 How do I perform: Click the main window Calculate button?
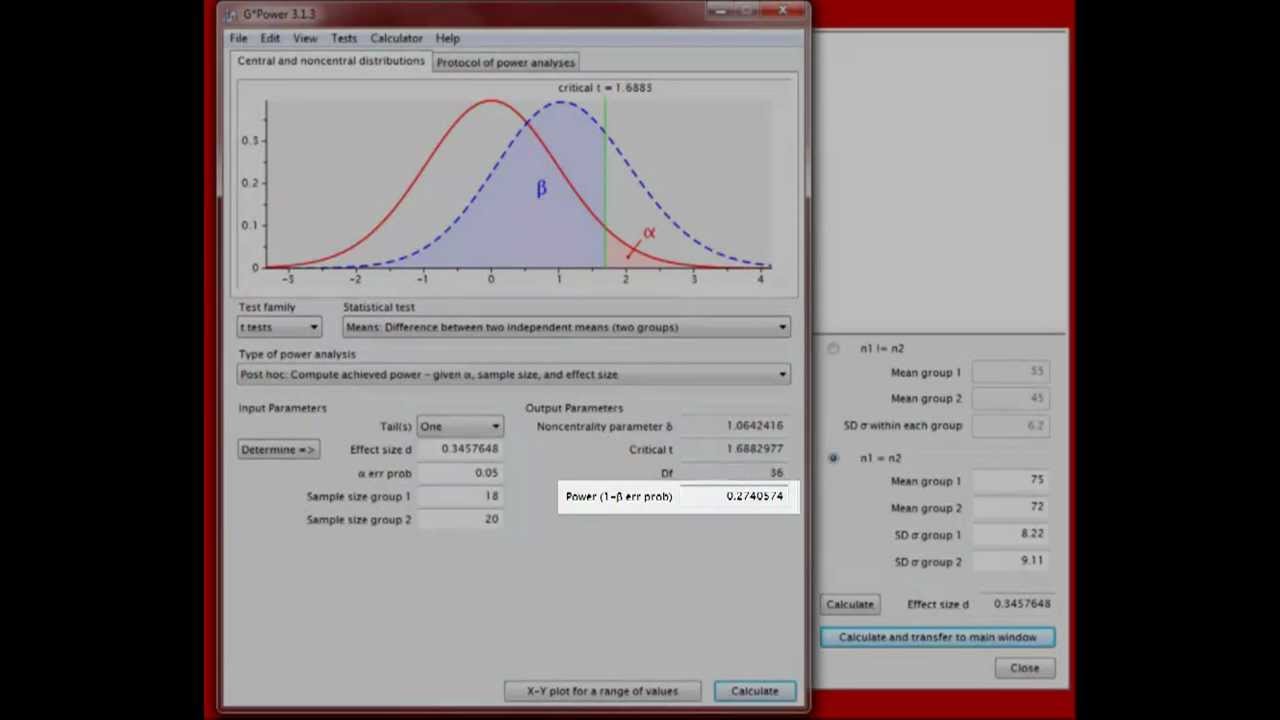click(754, 691)
